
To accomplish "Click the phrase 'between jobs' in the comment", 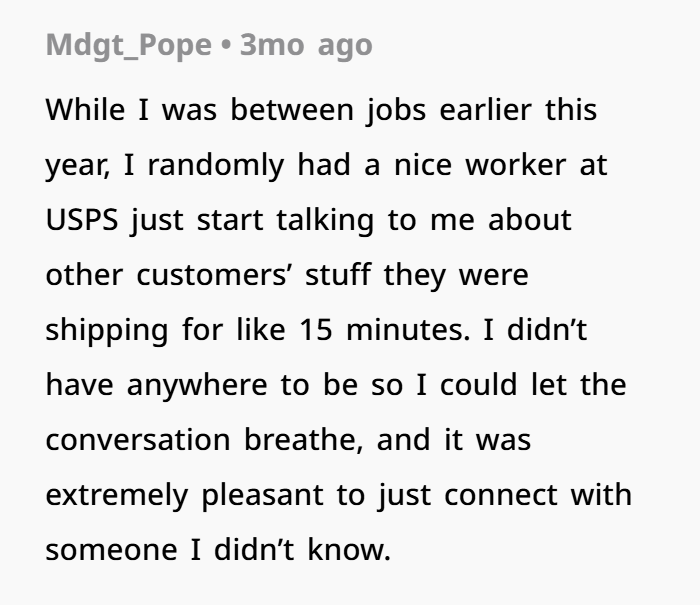I will [329, 110].
